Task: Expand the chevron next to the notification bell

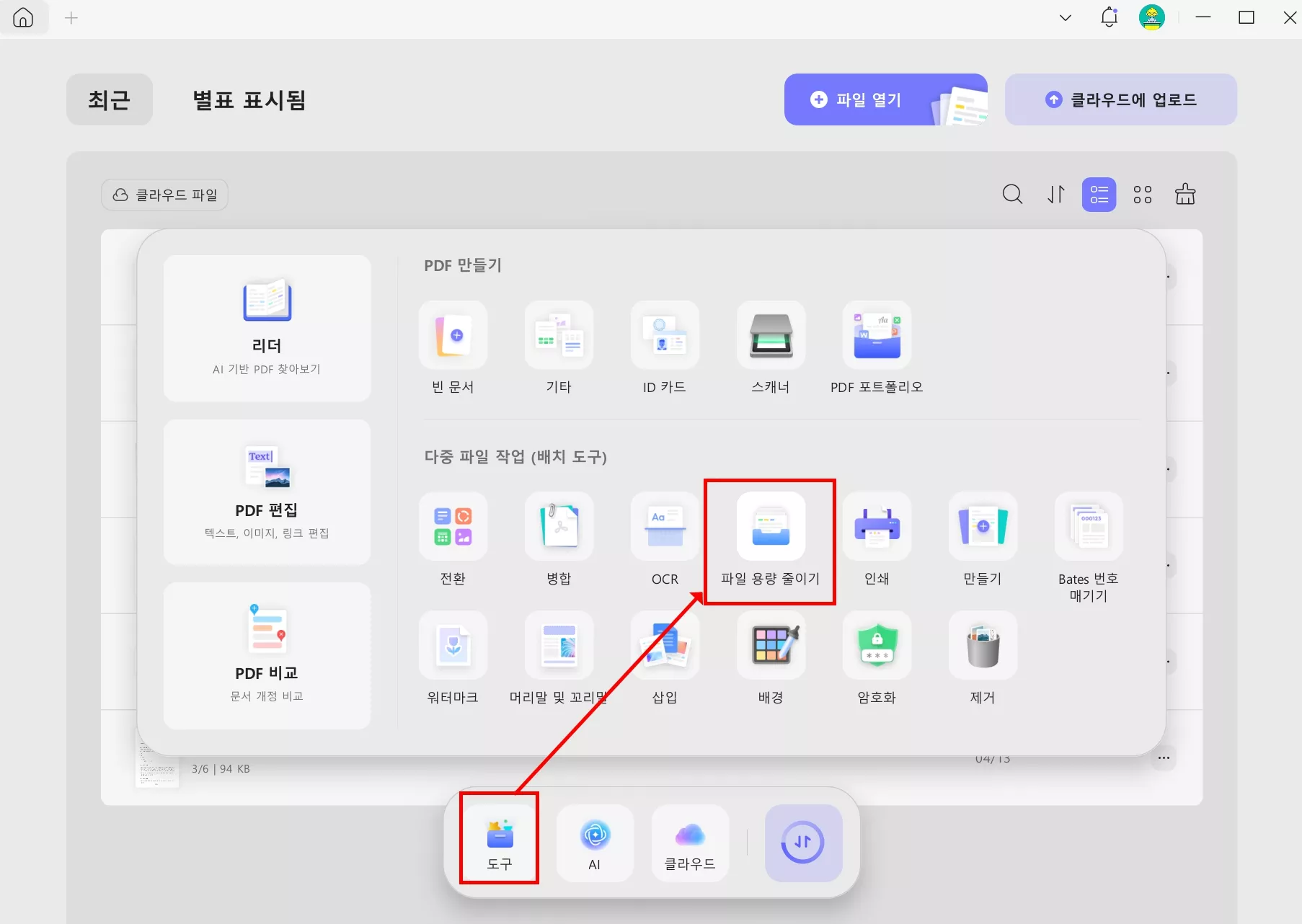Action: point(1065,17)
